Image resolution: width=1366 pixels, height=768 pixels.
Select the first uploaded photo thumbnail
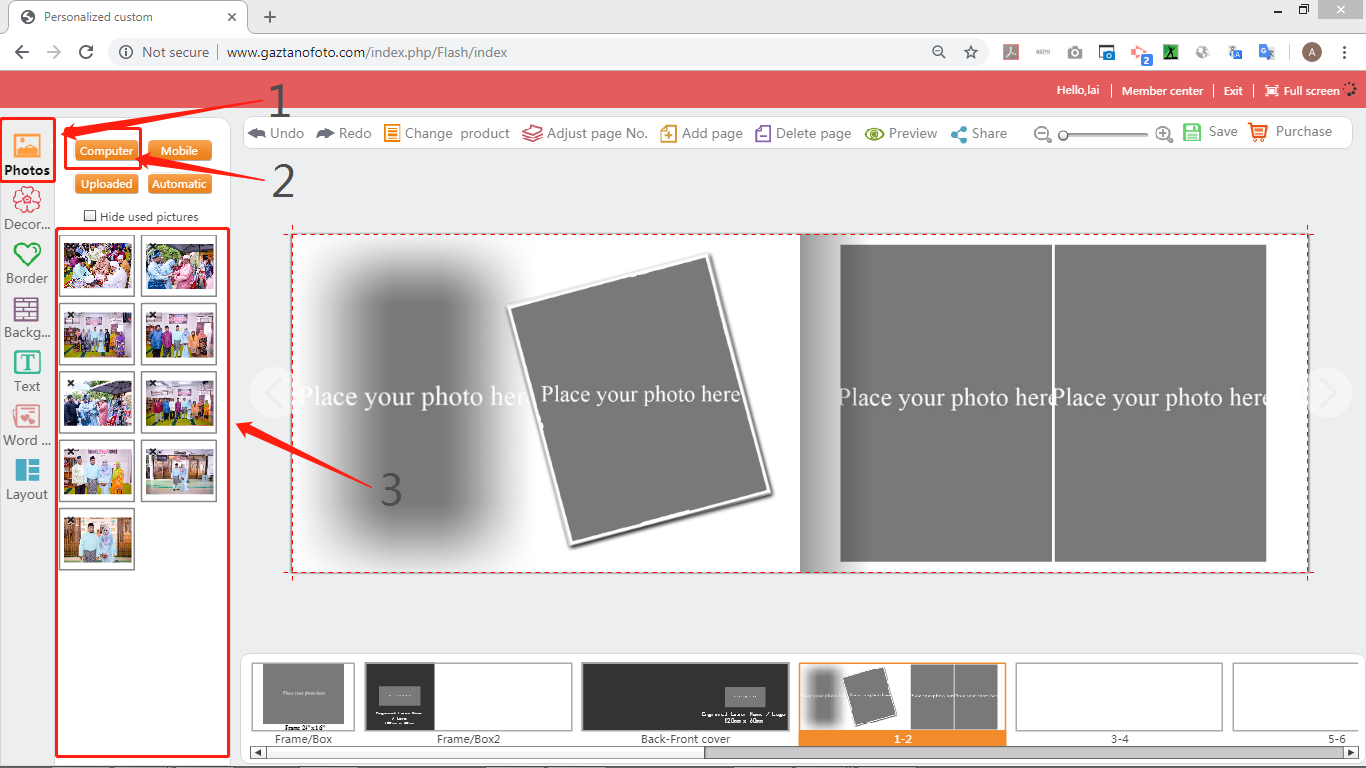97,266
